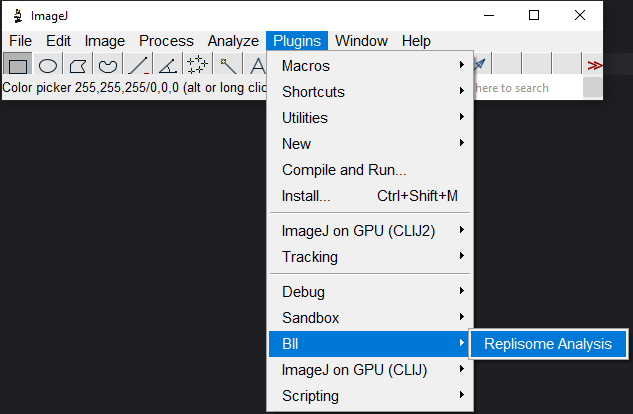This screenshot has height=414, width=633.
Task: Click the ImageJ microscope title icon
Action: coord(17,16)
